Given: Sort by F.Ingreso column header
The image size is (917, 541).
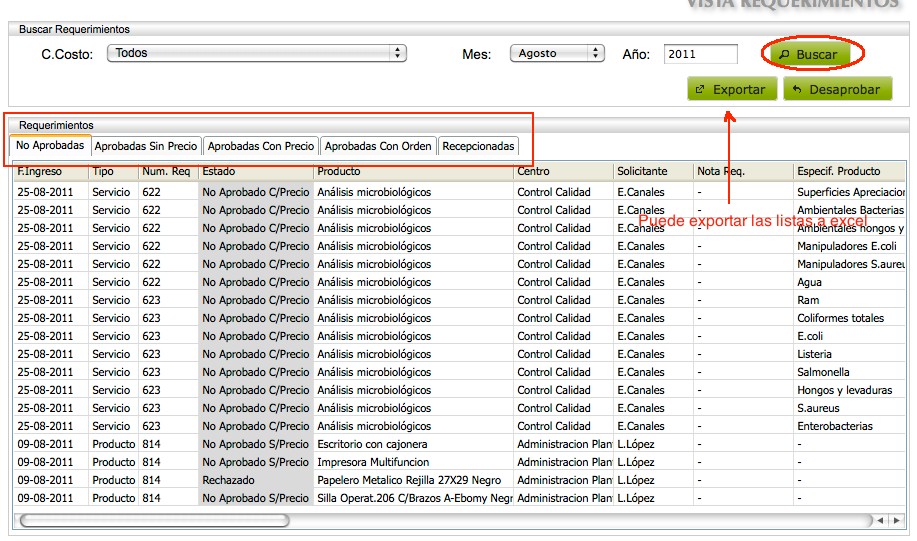Looking at the screenshot, I should [x=51, y=171].
